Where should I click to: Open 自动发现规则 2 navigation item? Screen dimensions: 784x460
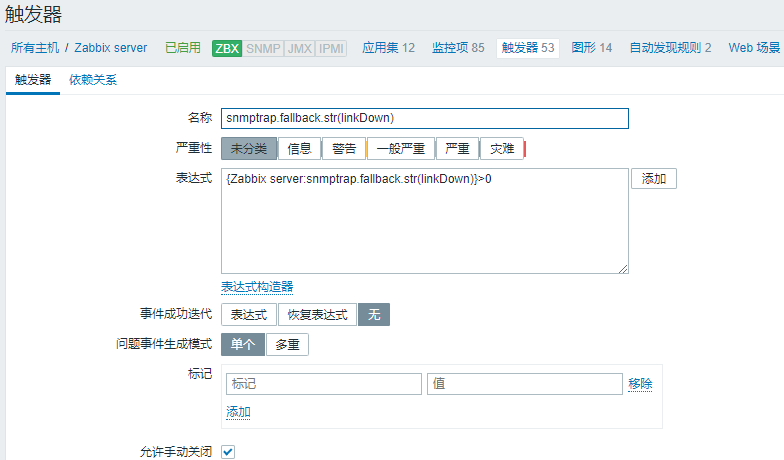670,48
